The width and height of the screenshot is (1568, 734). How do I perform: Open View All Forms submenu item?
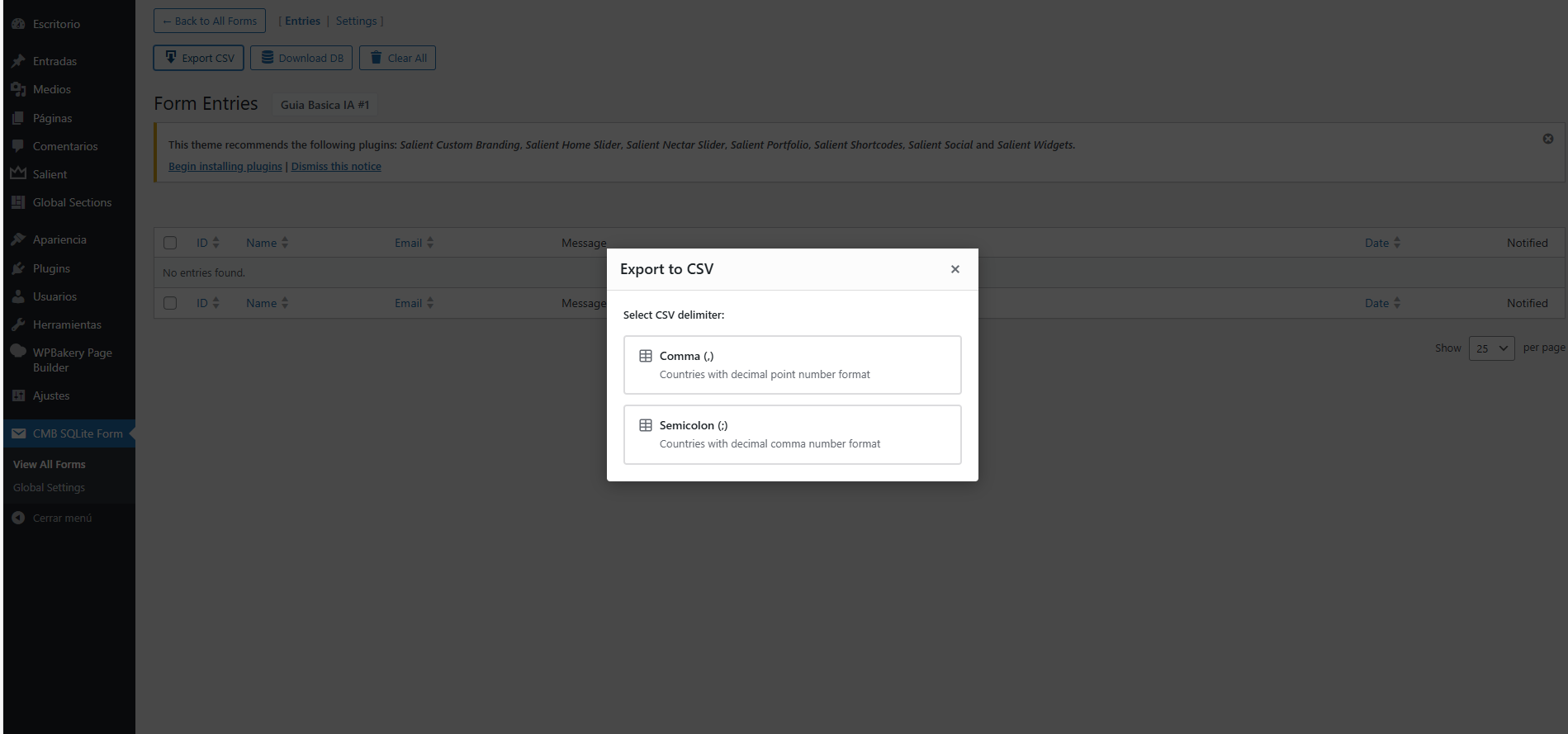coord(50,464)
